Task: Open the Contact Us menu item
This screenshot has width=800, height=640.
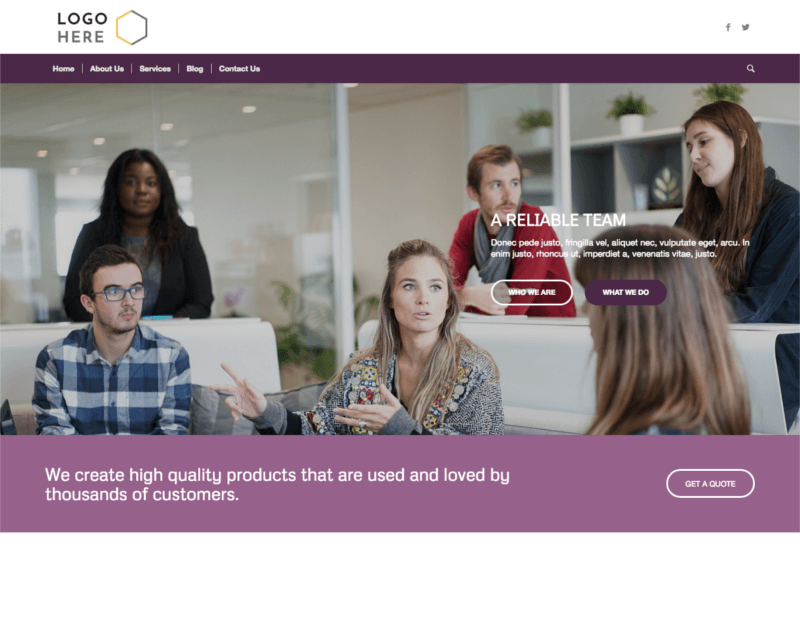Action: [239, 69]
